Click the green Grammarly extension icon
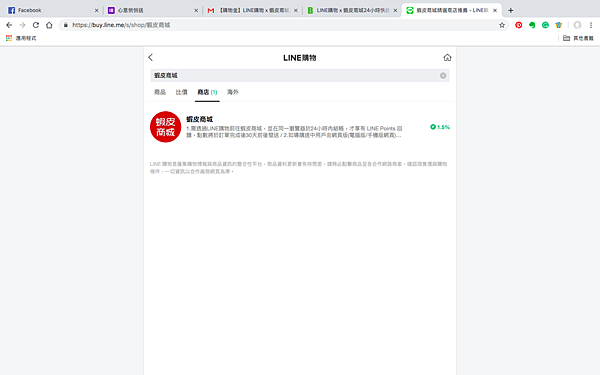The width and height of the screenshot is (600, 375). [545, 25]
